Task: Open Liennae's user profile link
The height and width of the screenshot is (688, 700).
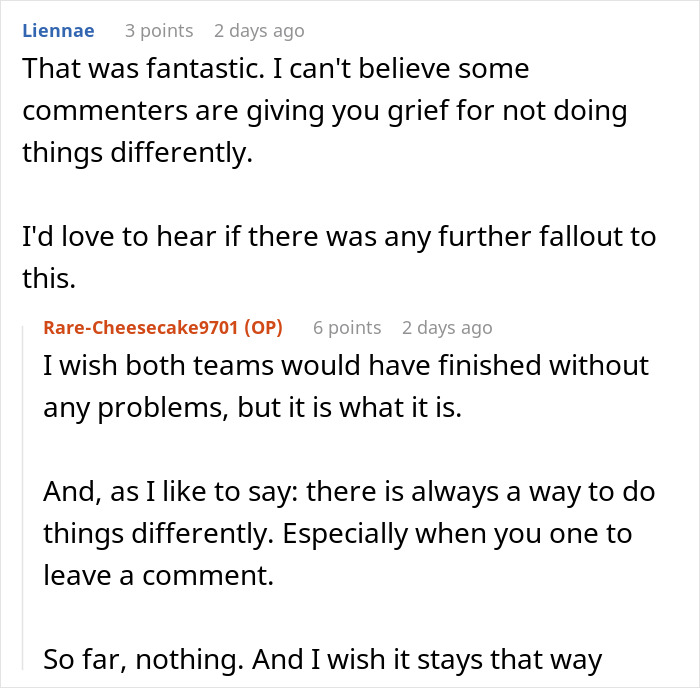Action: 58,31
